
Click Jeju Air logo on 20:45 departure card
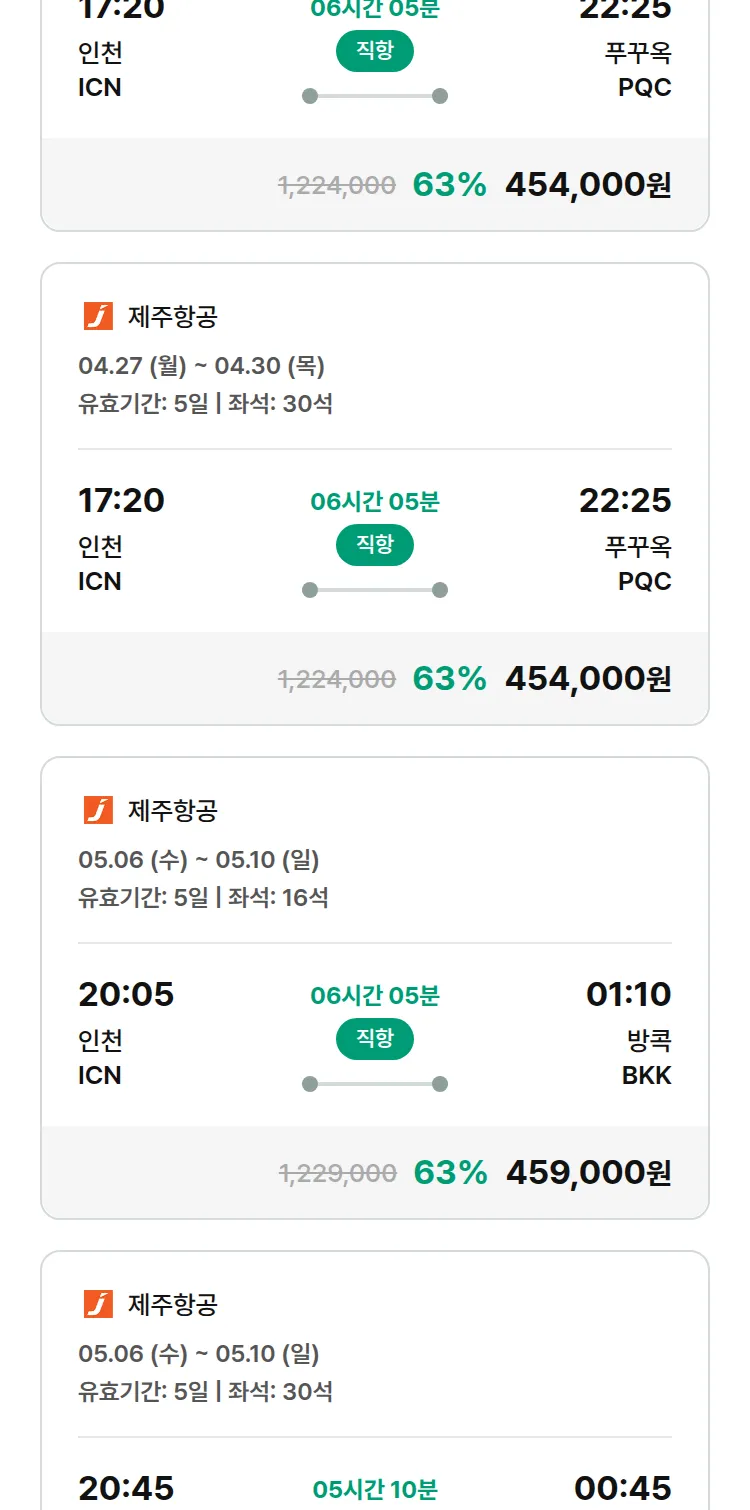[98, 1304]
